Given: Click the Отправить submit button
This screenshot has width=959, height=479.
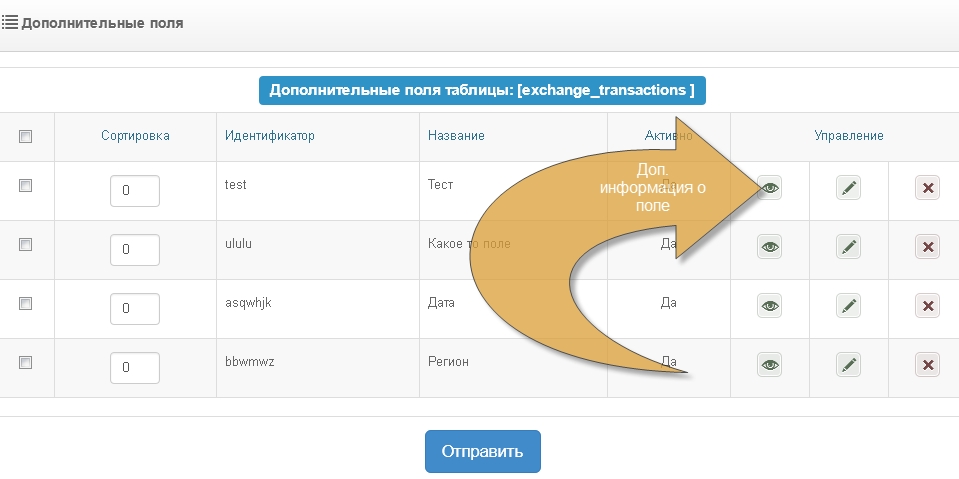Looking at the screenshot, I should pos(482,451).
